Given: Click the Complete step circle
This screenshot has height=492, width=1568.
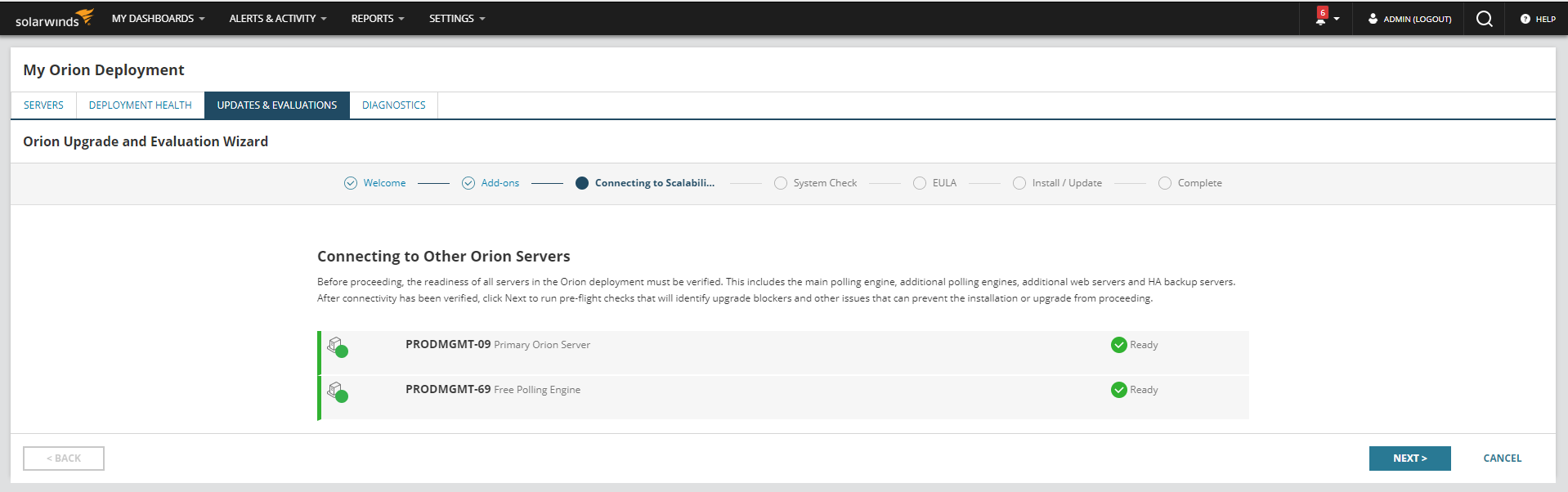Looking at the screenshot, I should pos(1165,183).
